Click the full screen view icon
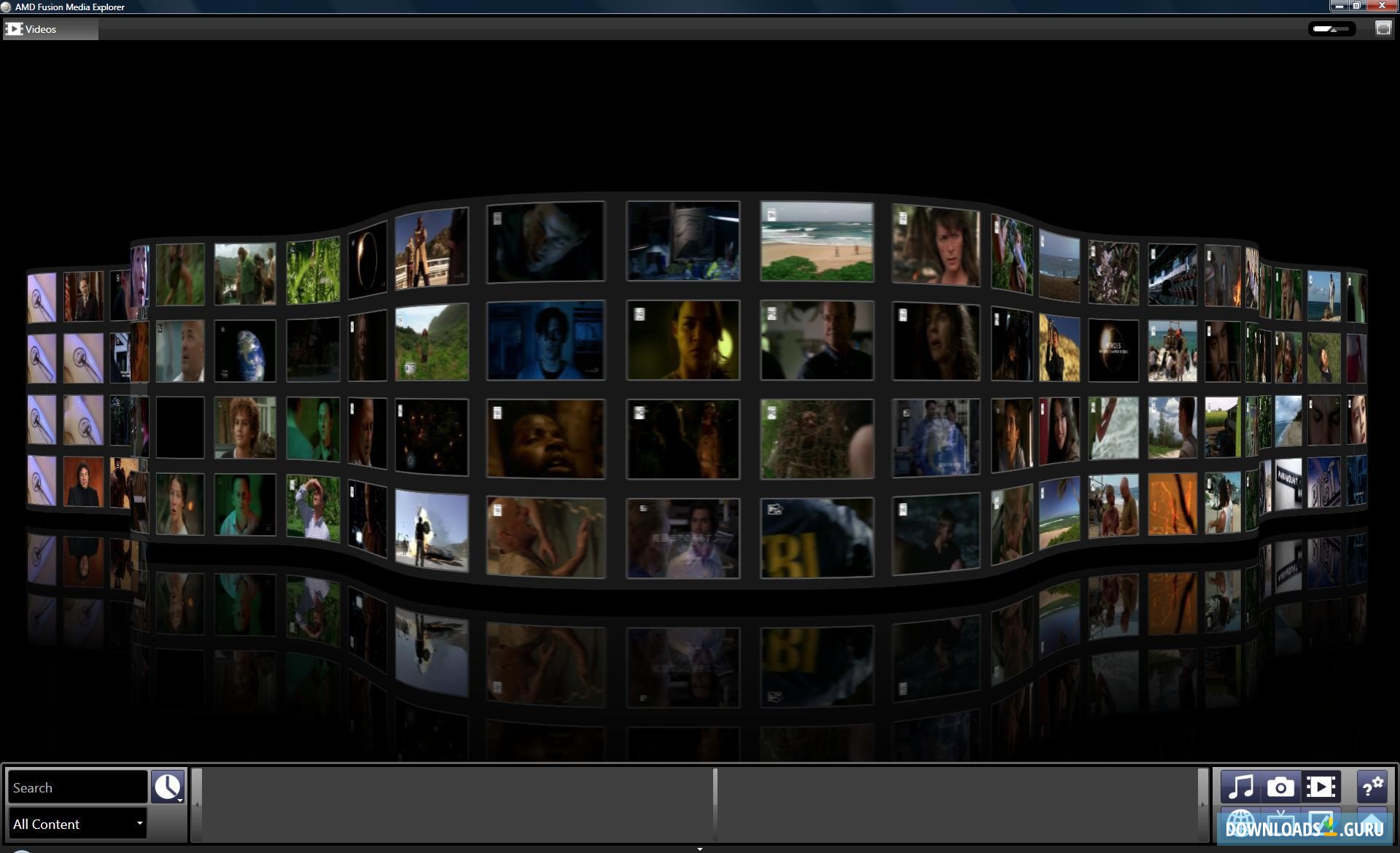The image size is (1400, 853). pyautogui.click(x=1382, y=28)
